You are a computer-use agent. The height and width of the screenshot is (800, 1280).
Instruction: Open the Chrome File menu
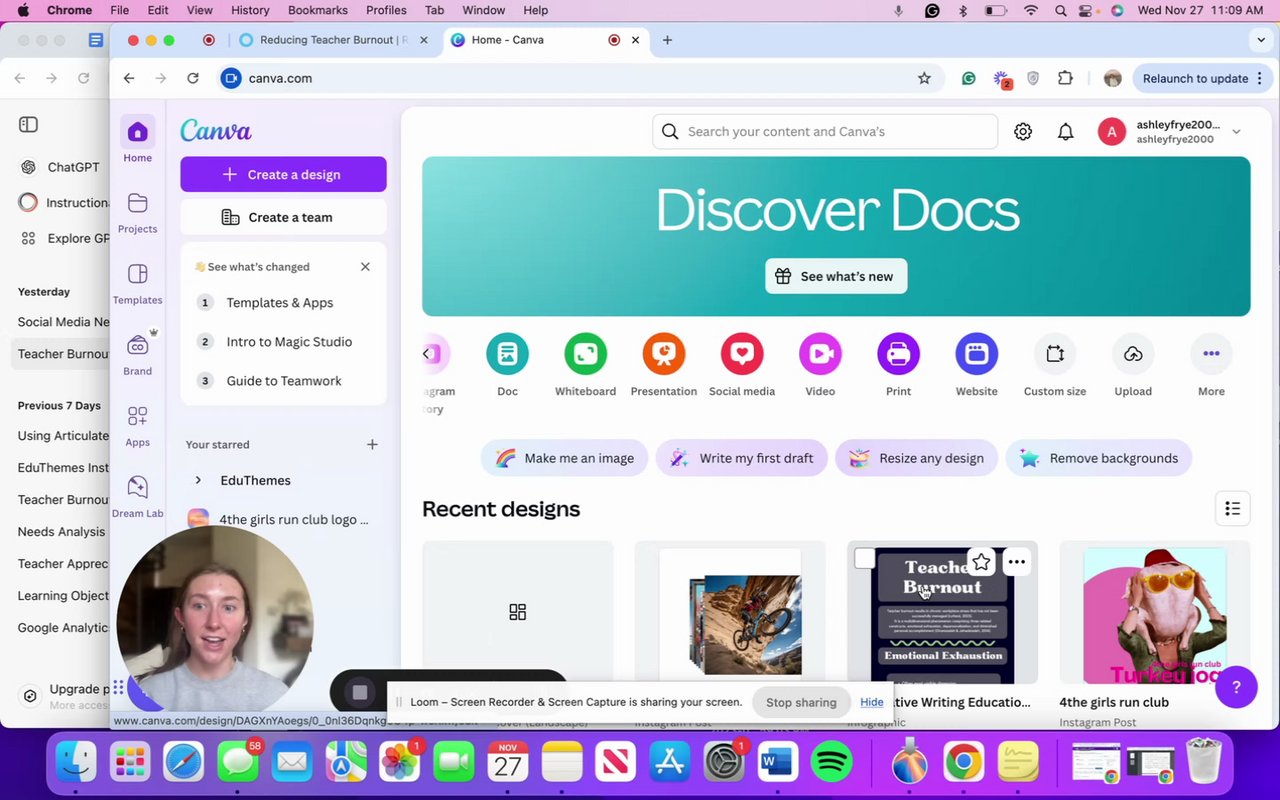pyautogui.click(x=119, y=10)
